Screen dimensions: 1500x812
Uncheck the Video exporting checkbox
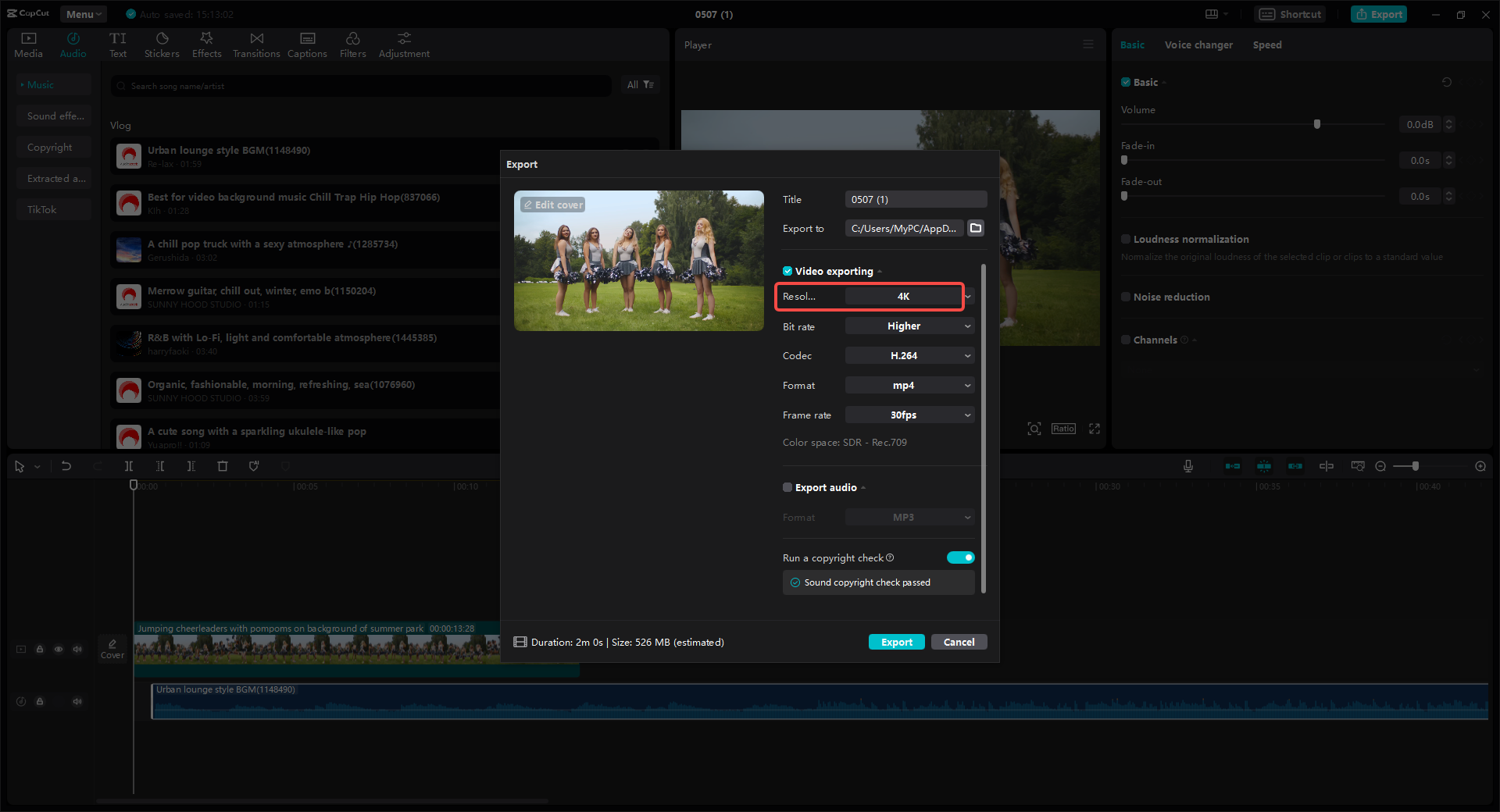(787, 271)
